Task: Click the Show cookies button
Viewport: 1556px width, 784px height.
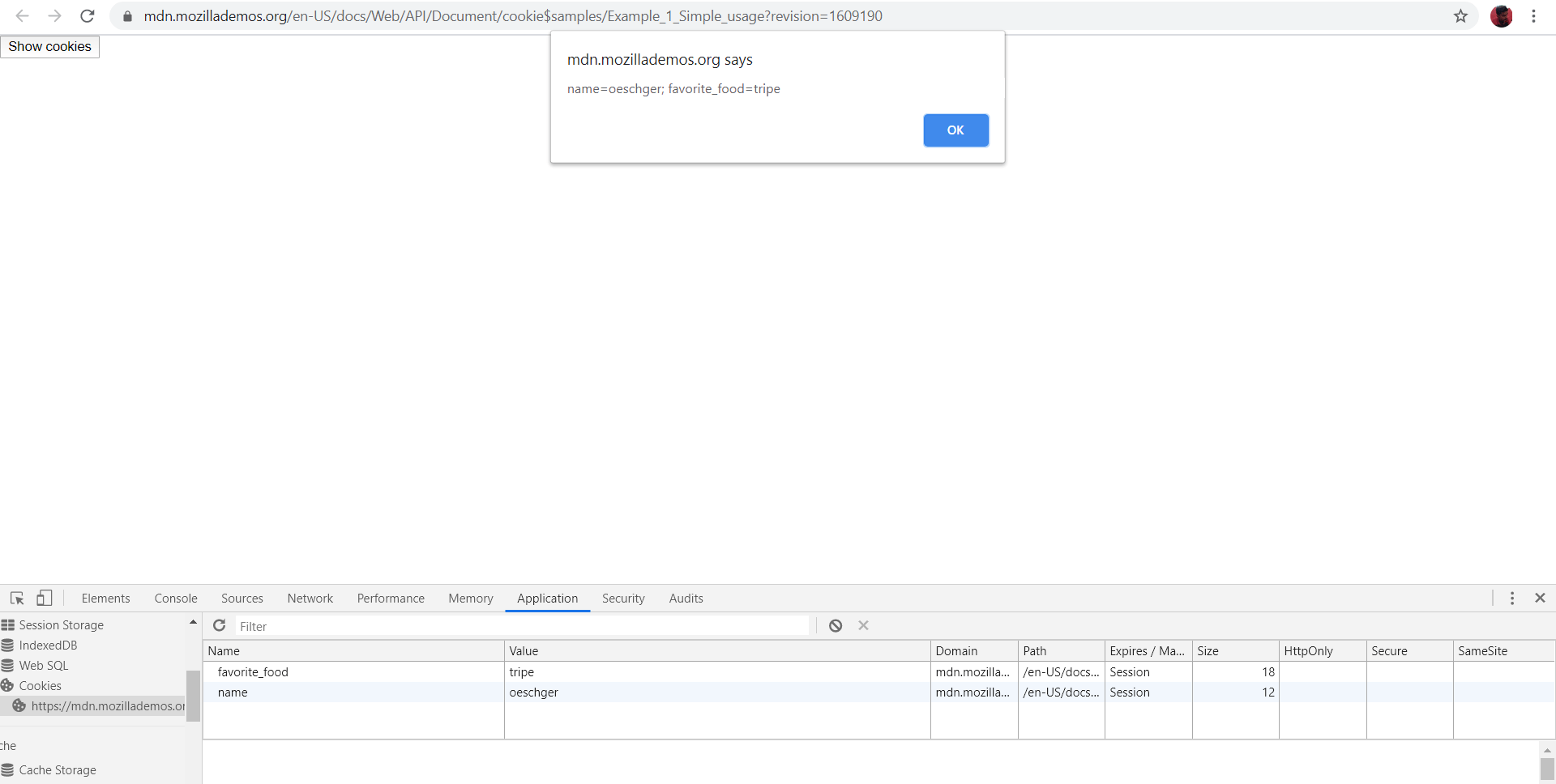Action: (49, 46)
